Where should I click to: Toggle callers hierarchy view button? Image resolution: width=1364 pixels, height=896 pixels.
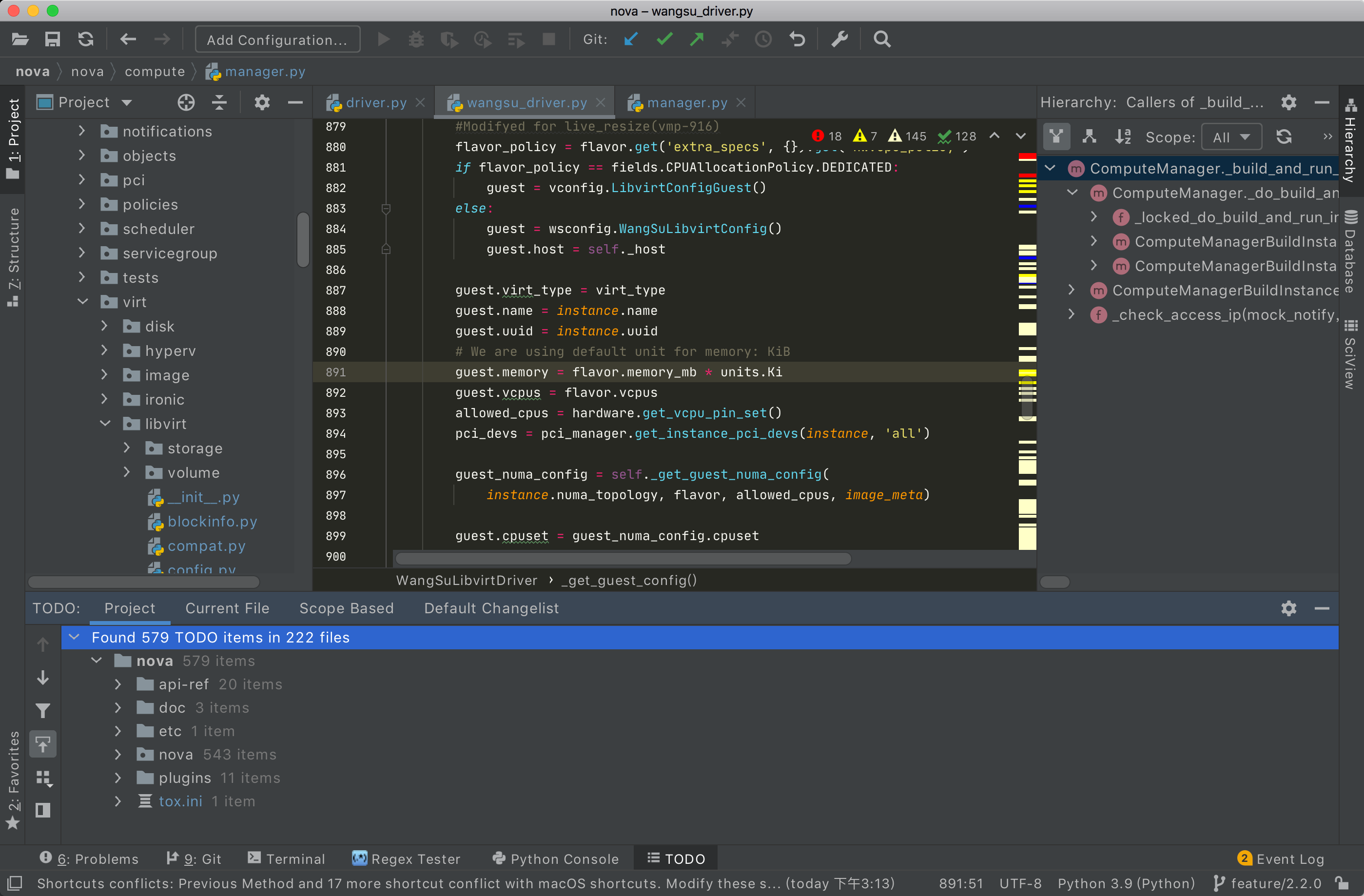tap(1056, 137)
